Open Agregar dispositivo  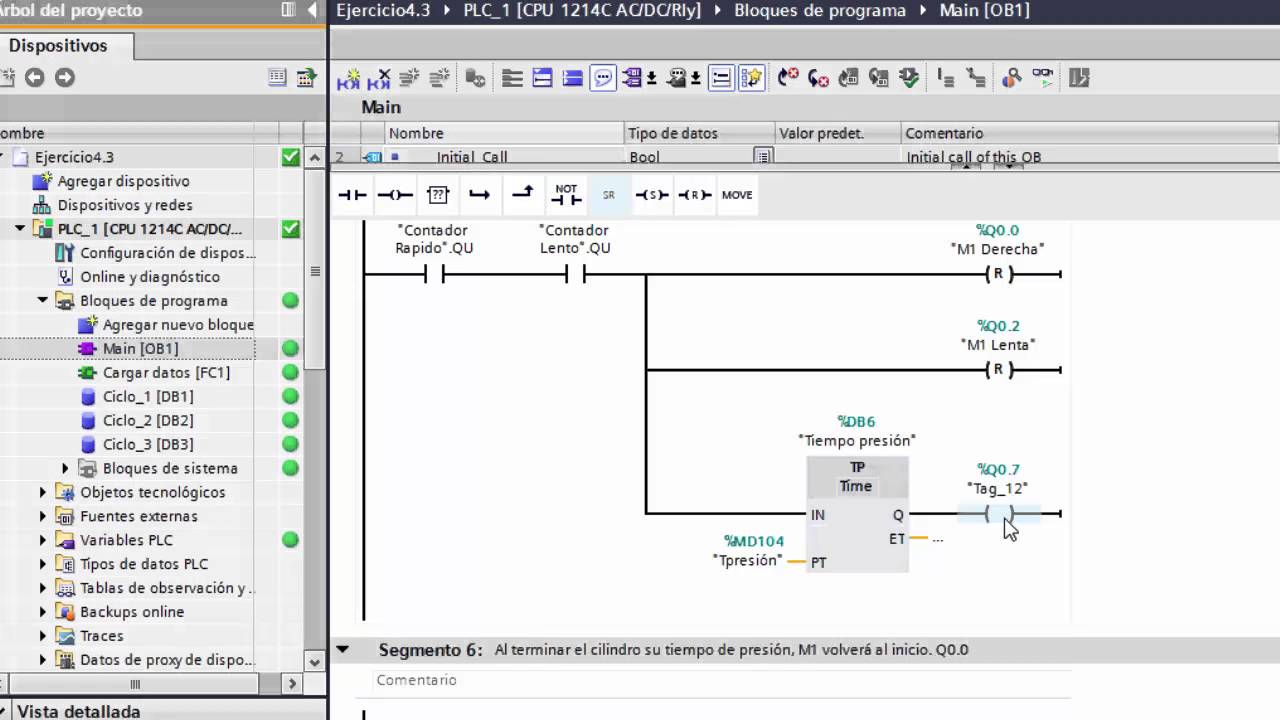(123, 181)
